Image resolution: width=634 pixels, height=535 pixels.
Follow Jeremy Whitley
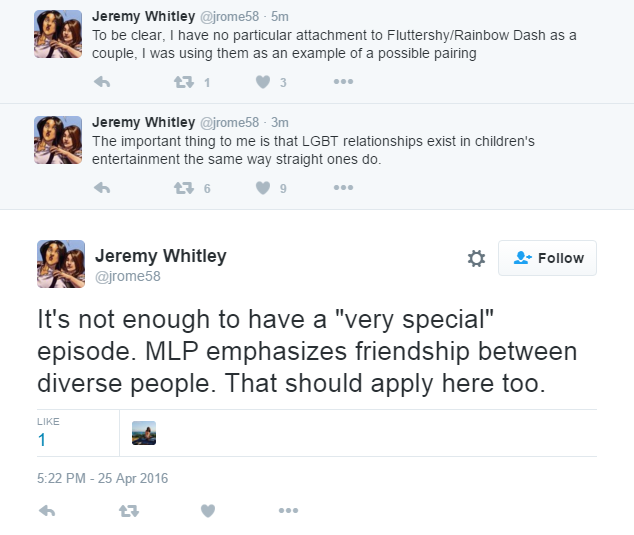pos(547,258)
